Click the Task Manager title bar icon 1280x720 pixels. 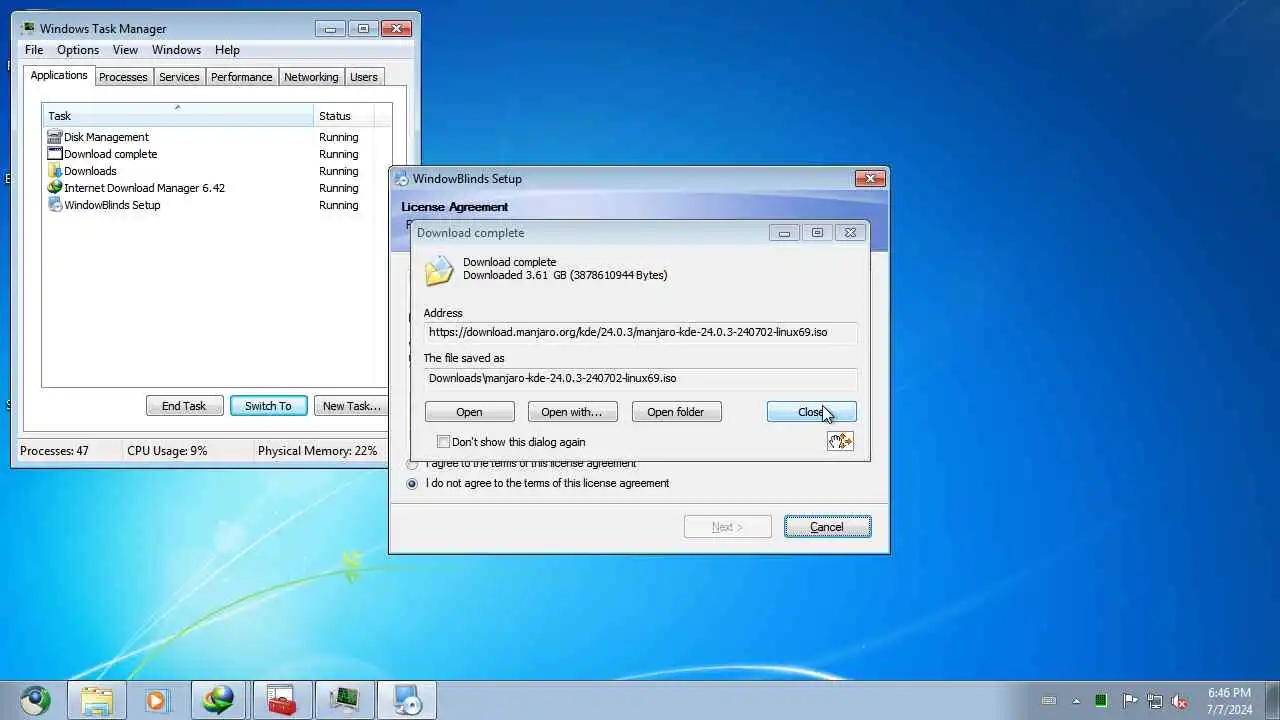coord(28,29)
